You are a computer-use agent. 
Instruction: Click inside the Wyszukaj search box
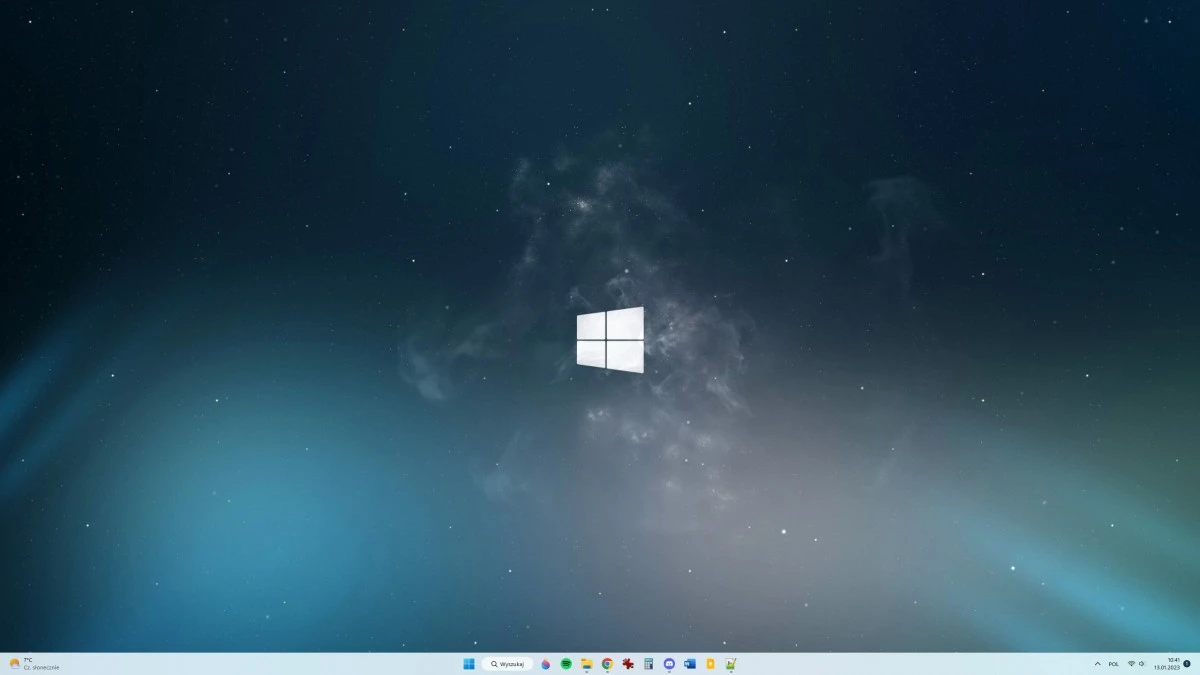(x=510, y=663)
